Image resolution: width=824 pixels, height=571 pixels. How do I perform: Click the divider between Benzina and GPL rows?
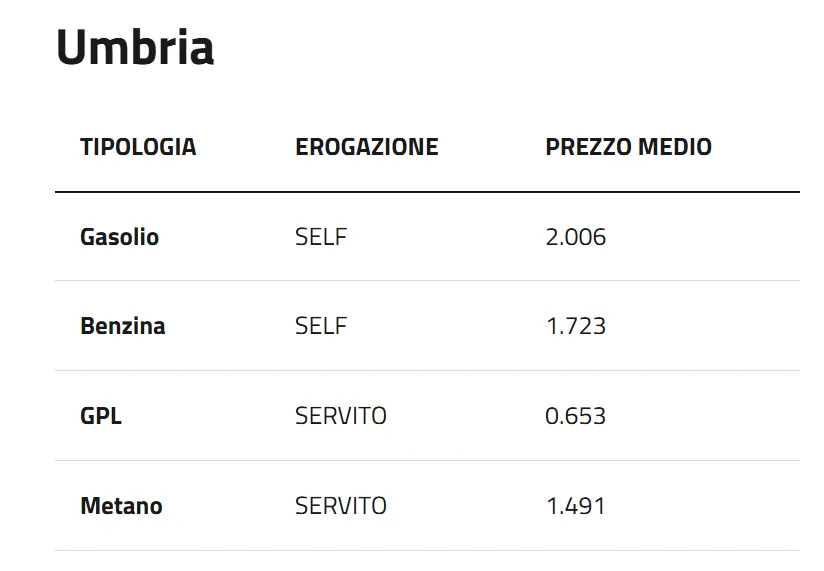[x=427, y=371]
